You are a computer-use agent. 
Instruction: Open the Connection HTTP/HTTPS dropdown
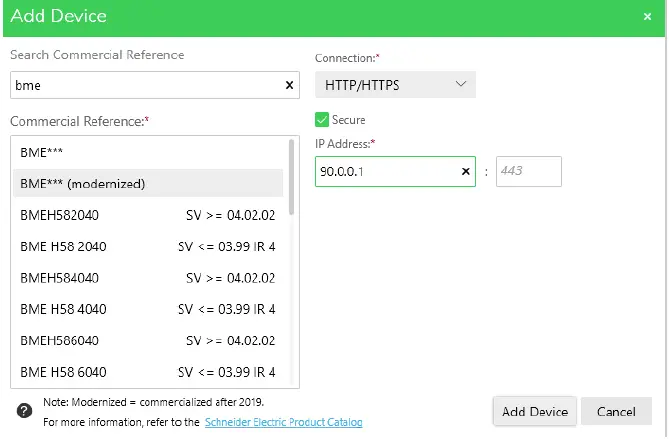pos(395,85)
